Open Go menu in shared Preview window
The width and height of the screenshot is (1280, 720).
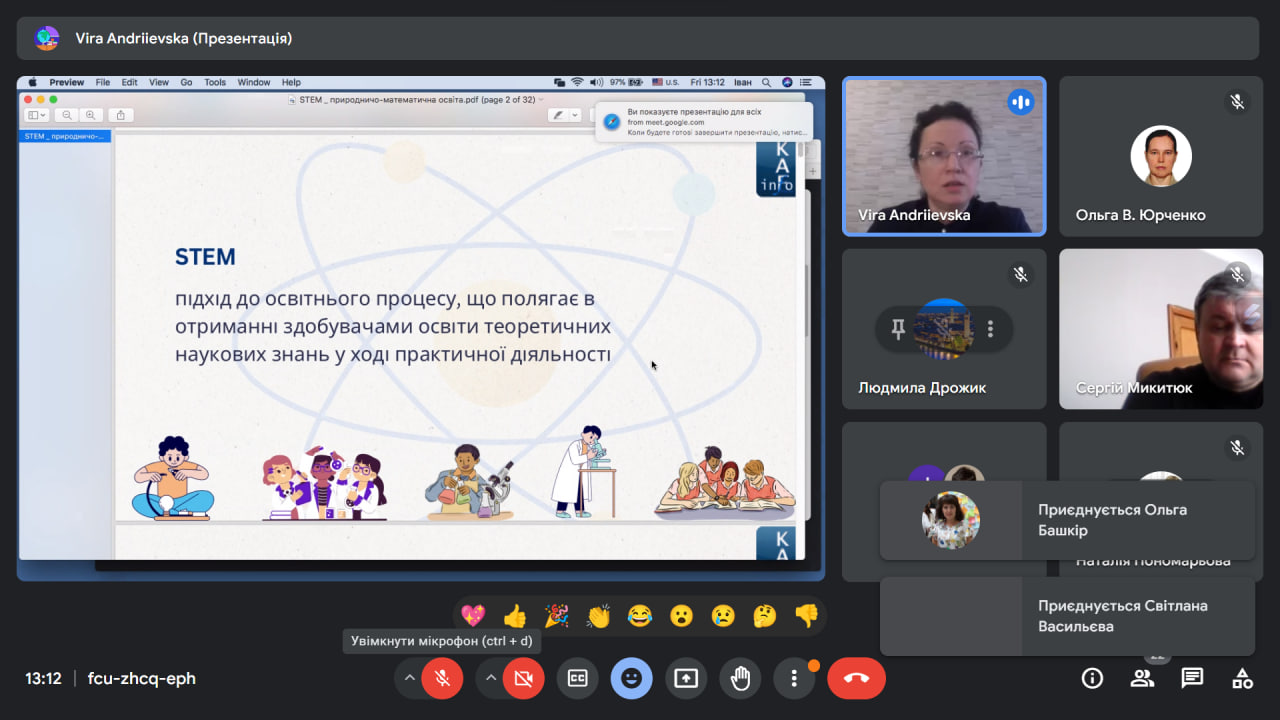click(x=186, y=83)
